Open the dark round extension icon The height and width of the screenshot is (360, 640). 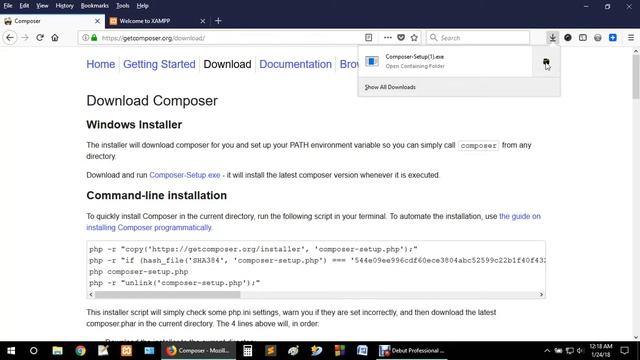(x=568, y=38)
